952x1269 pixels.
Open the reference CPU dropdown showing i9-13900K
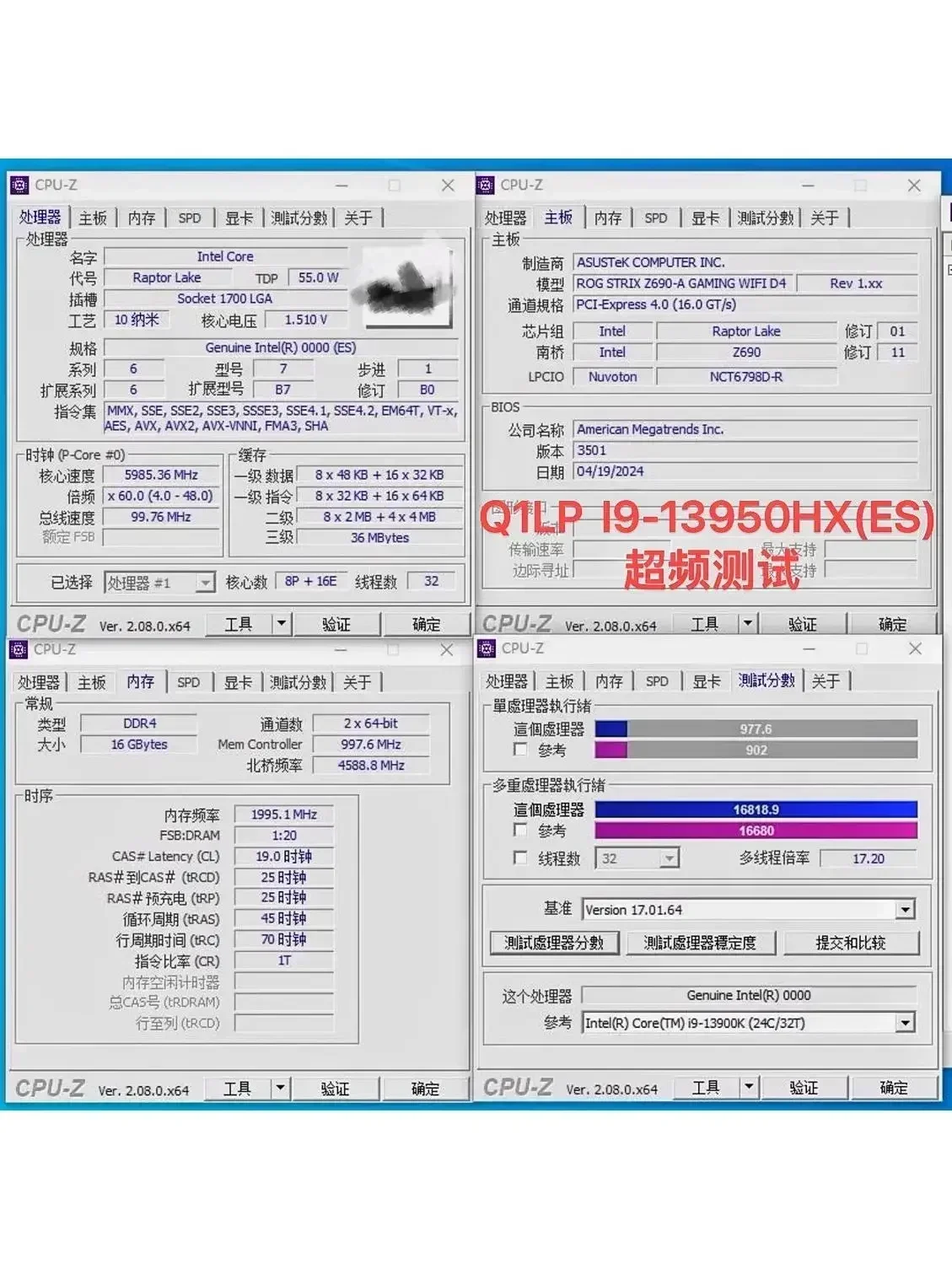pos(906,1022)
